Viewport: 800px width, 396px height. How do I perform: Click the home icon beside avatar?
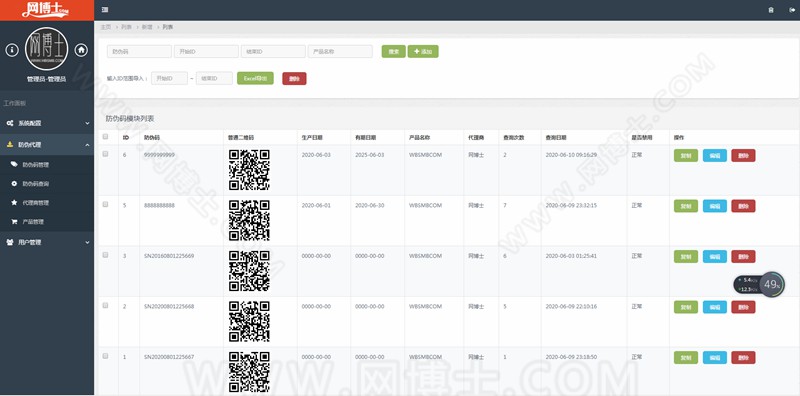click(81, 50)
